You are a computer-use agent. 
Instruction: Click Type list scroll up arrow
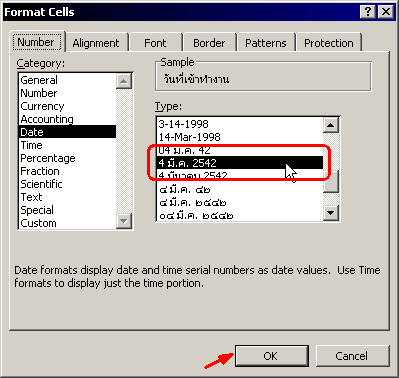(331, 125)
